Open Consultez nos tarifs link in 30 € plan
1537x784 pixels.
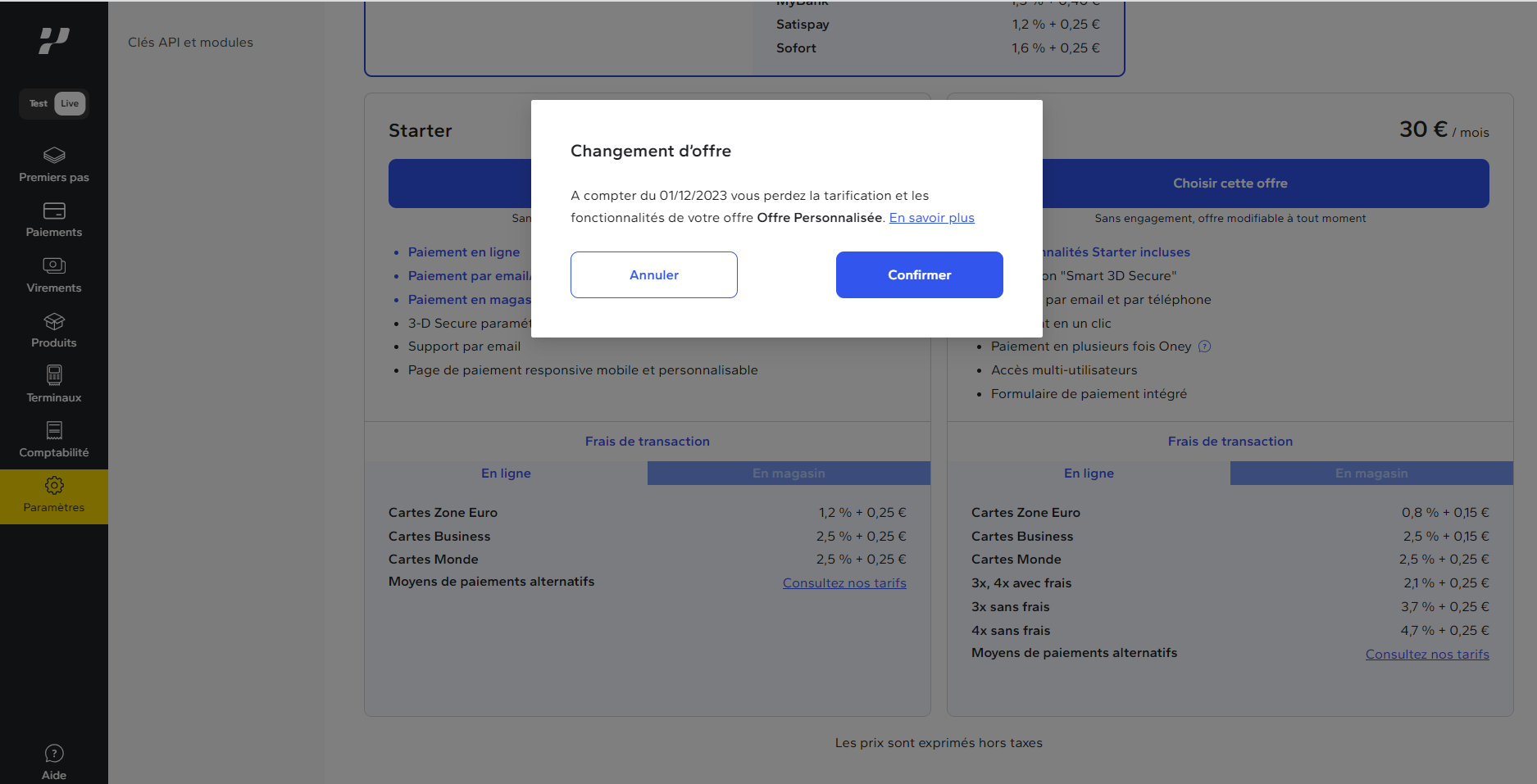[1427, 655]
